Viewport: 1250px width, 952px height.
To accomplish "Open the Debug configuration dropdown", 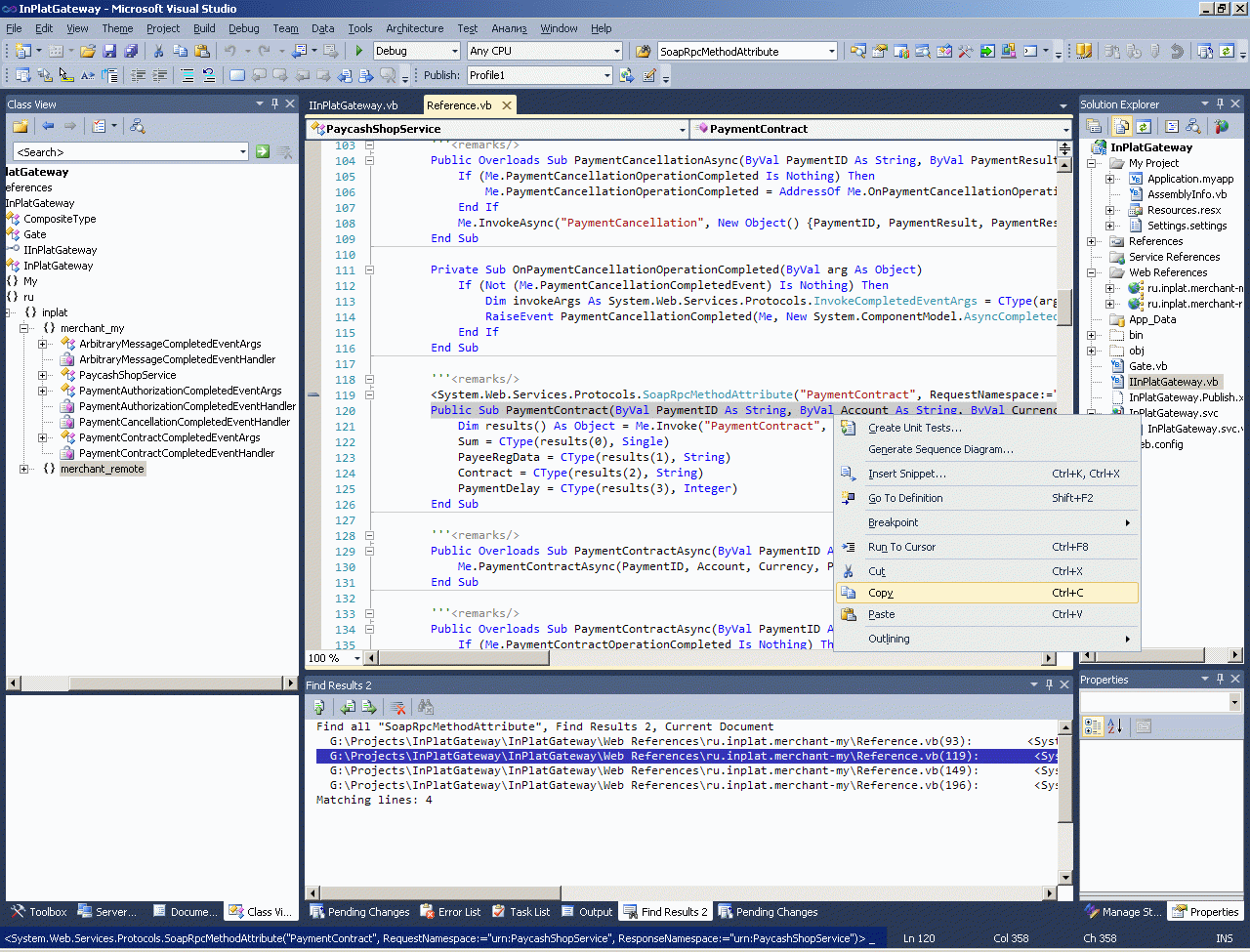I will 454,51.
